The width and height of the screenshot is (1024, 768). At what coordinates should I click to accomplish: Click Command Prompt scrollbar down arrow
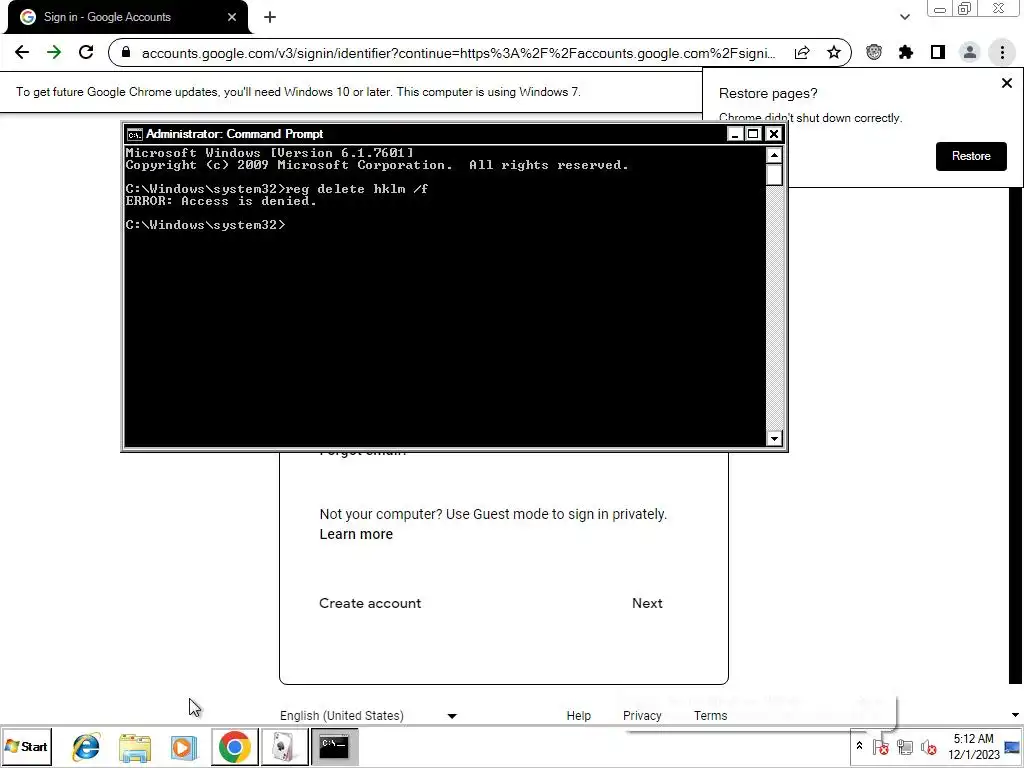tap(774, 438)
